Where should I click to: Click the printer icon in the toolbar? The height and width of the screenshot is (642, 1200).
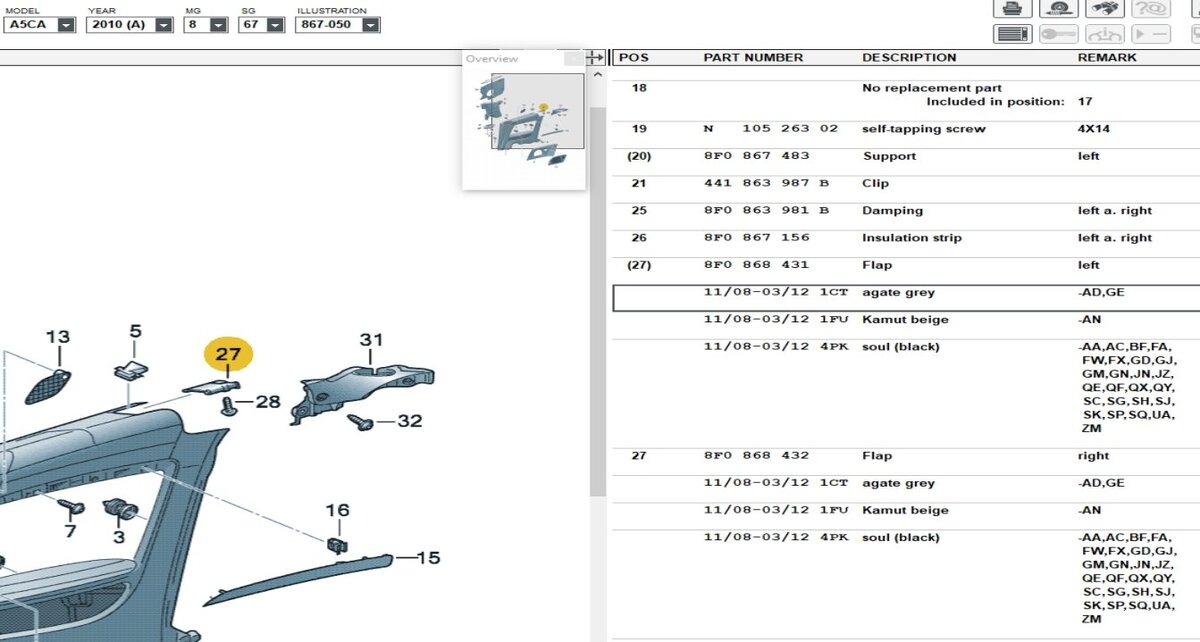pyautogui.click(x=1012, y=9)
